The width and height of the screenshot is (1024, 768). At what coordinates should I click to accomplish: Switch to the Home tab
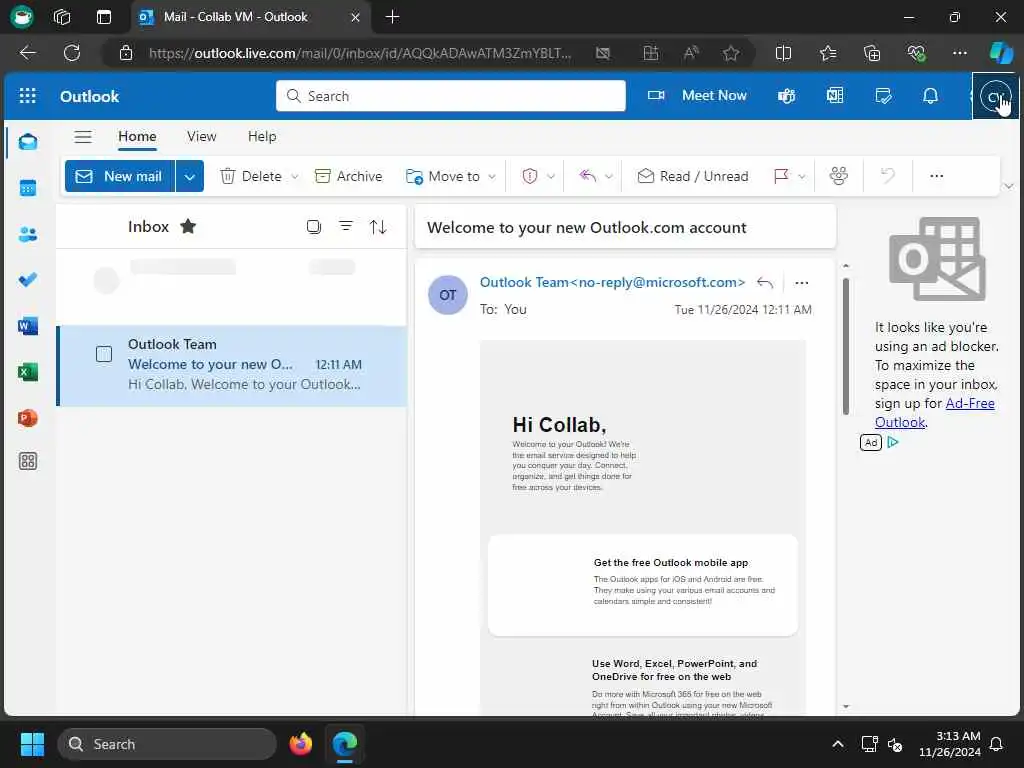(137, 136)
